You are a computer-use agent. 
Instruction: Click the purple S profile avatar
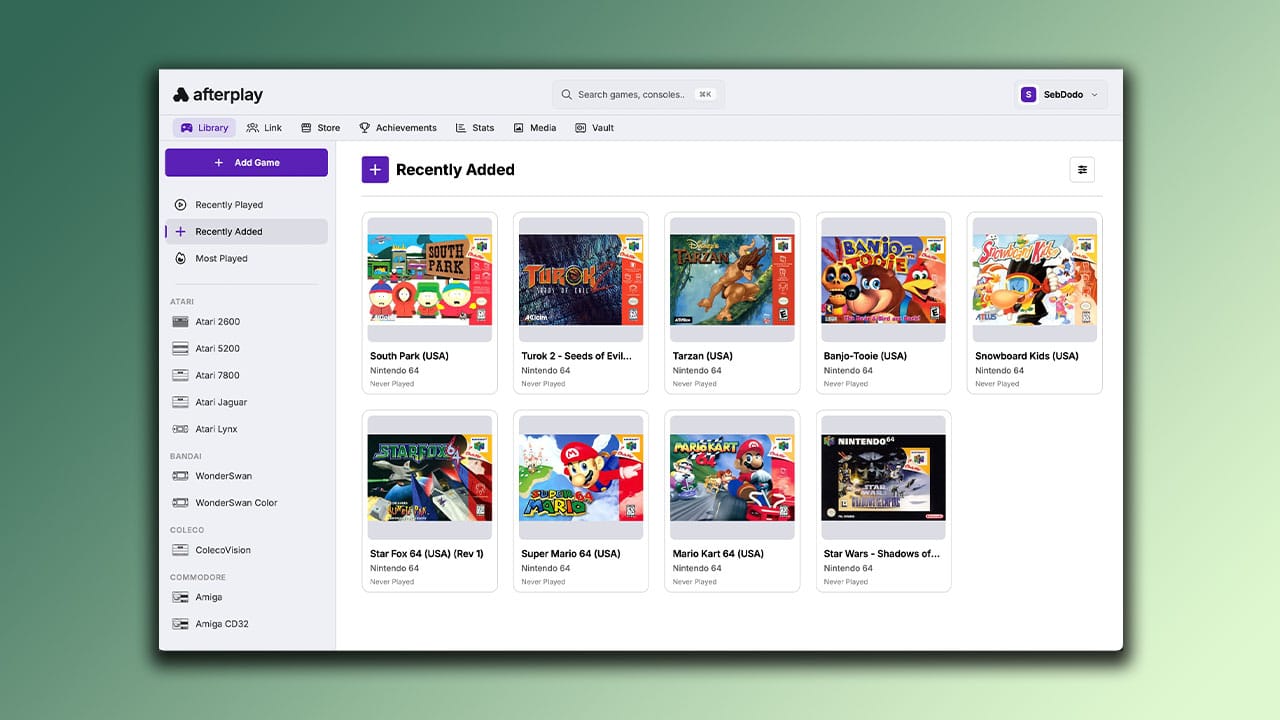pyautogui.click(x=1028, y=95)
